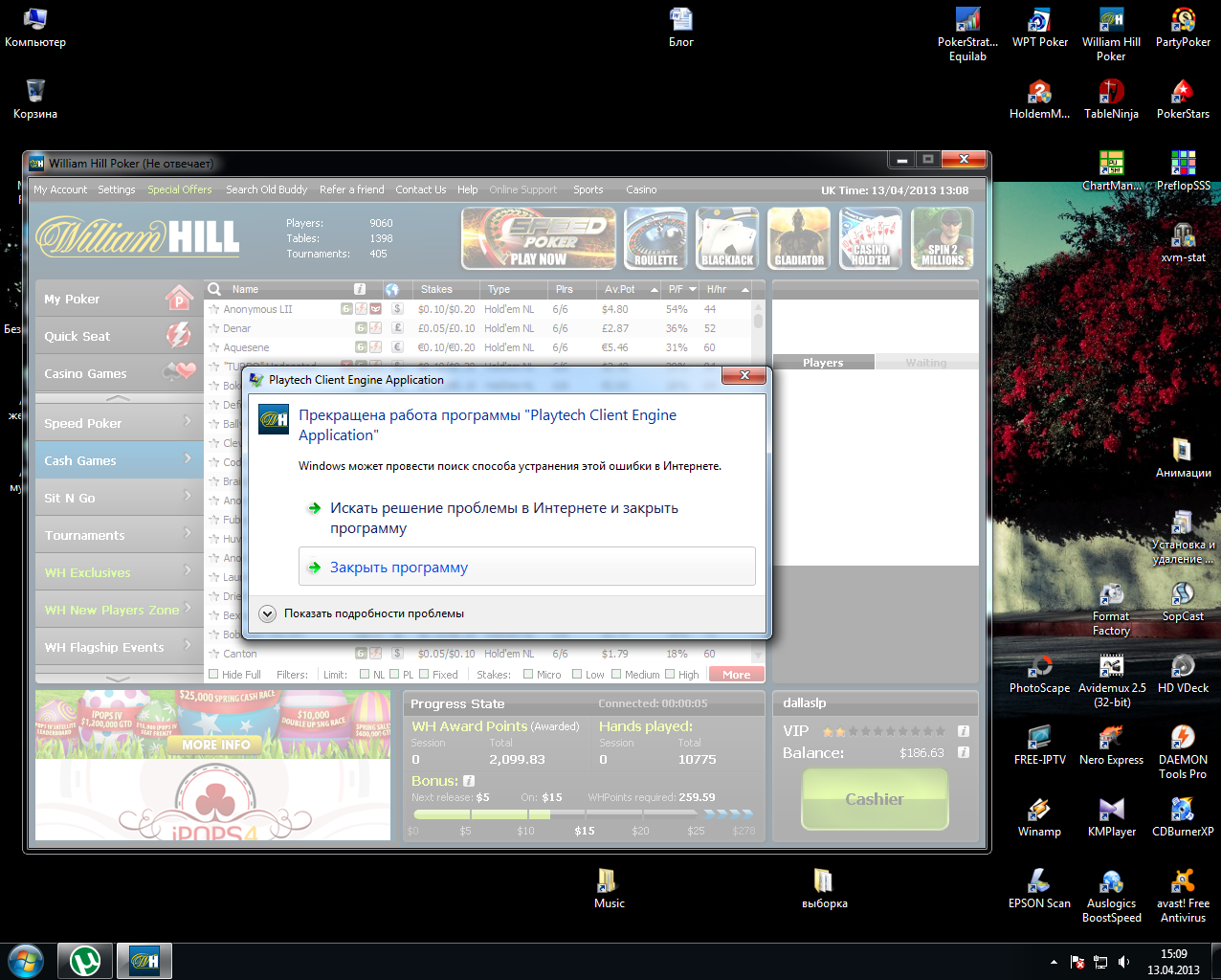Launch the Blackjack game icon

tap(727, 237)
